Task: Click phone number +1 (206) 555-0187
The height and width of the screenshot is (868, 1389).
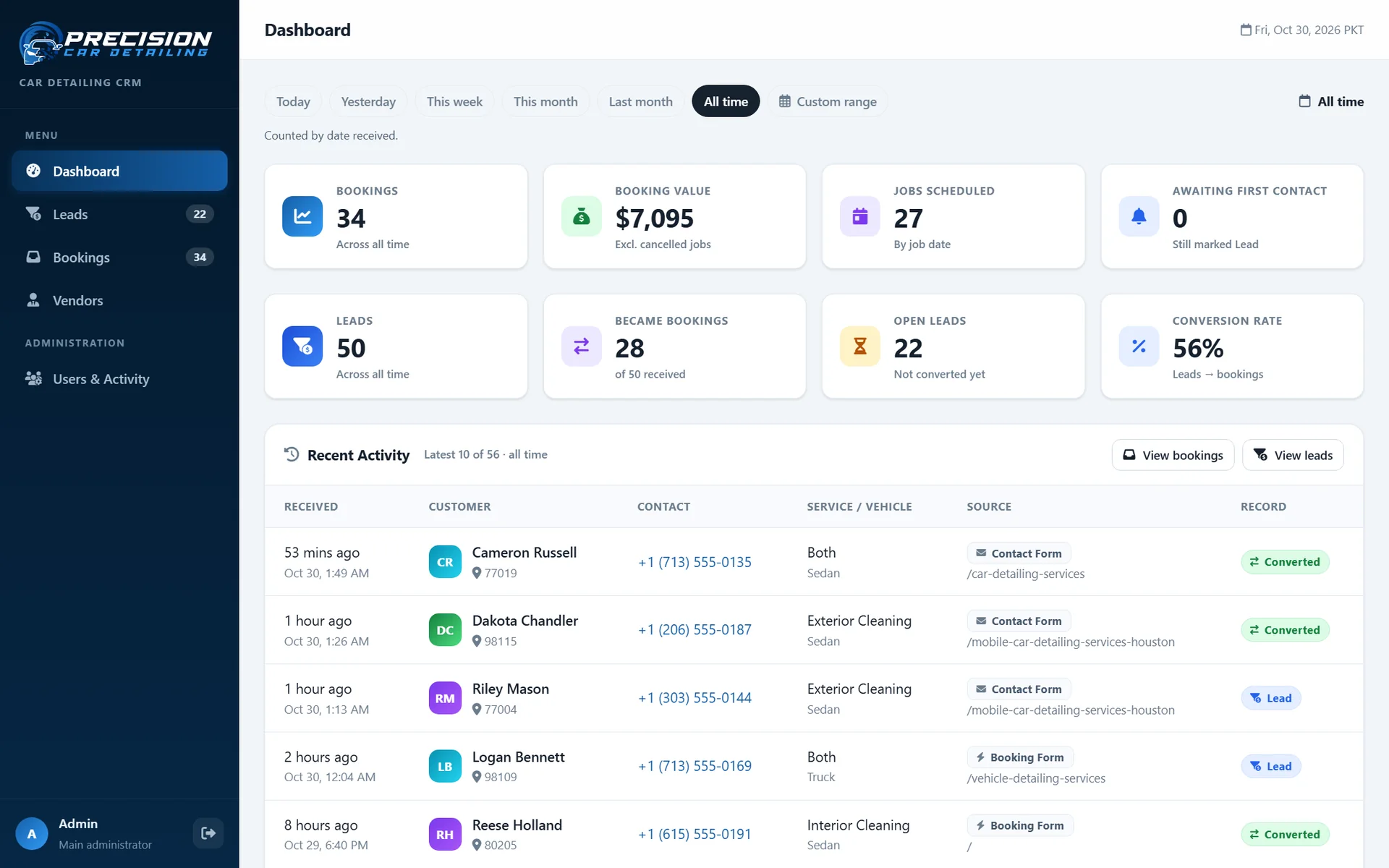Action: click(x=694, y=629)
